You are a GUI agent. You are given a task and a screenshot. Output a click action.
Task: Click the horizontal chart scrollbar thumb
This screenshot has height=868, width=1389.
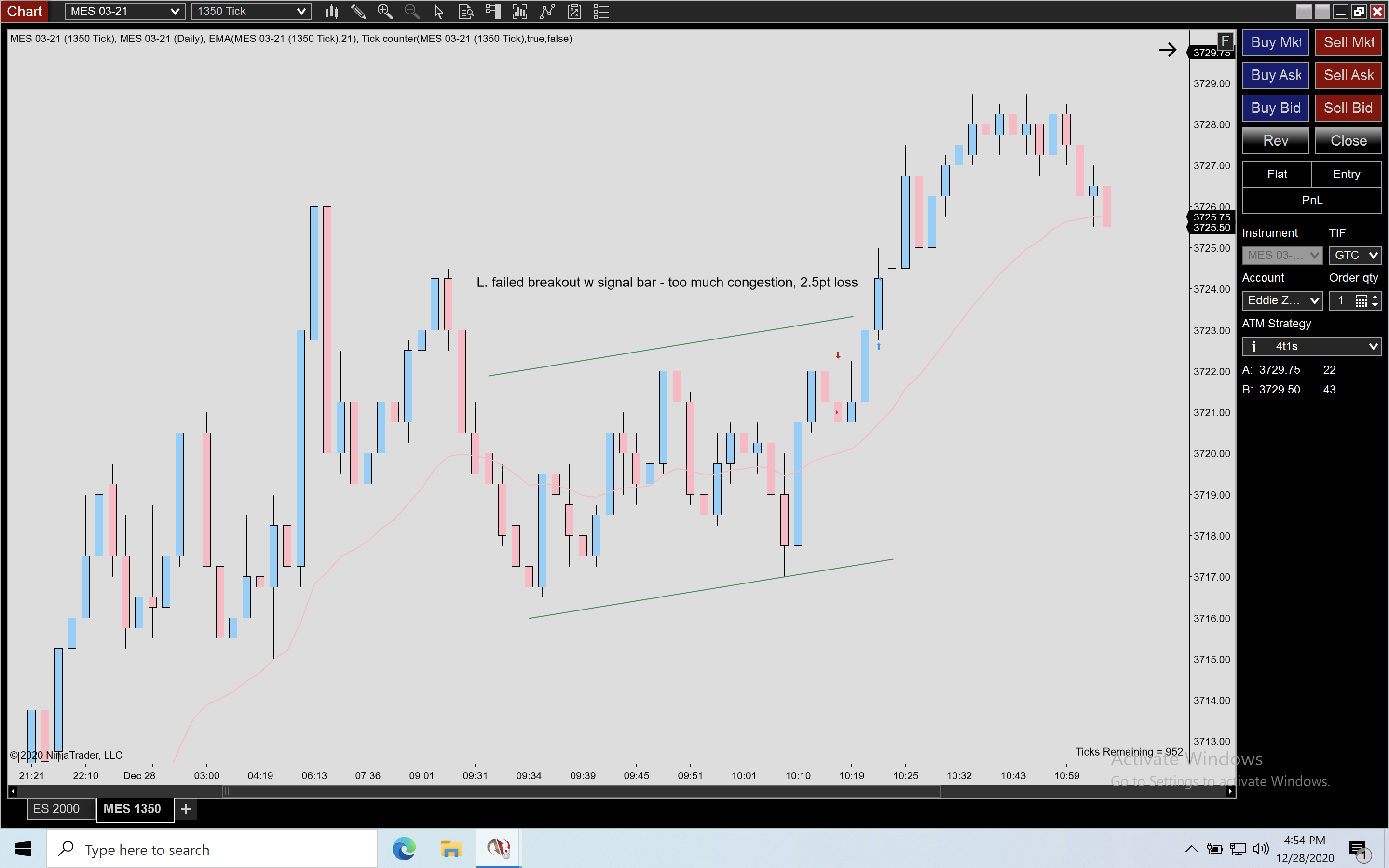pyautogui.click(x=581, y=792)
